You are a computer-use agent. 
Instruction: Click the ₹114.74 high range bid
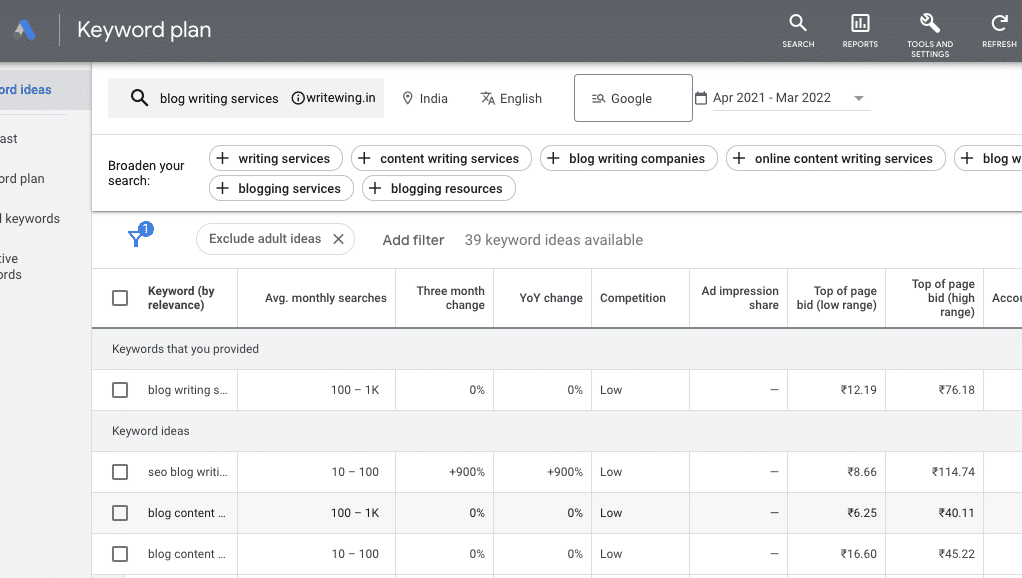pos(953,472)
